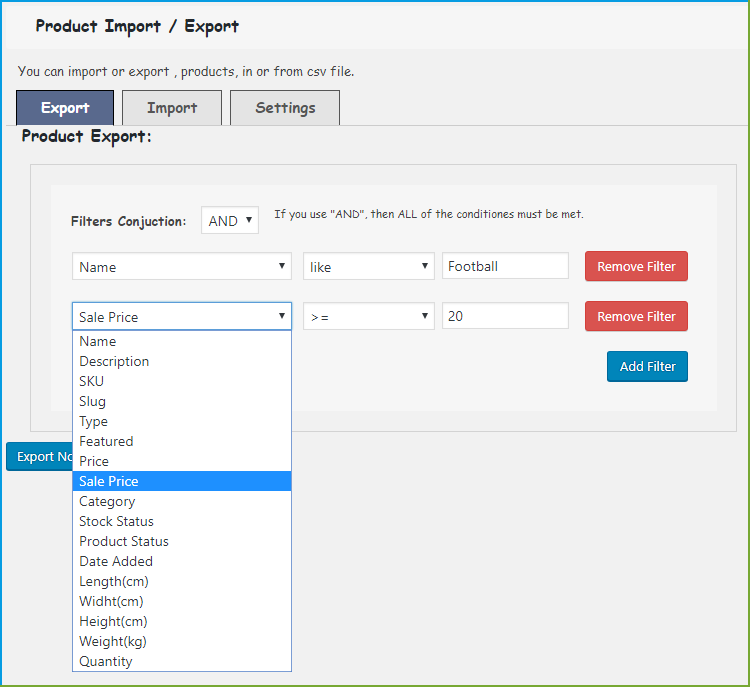Open the Settings tab

(285, 108)
